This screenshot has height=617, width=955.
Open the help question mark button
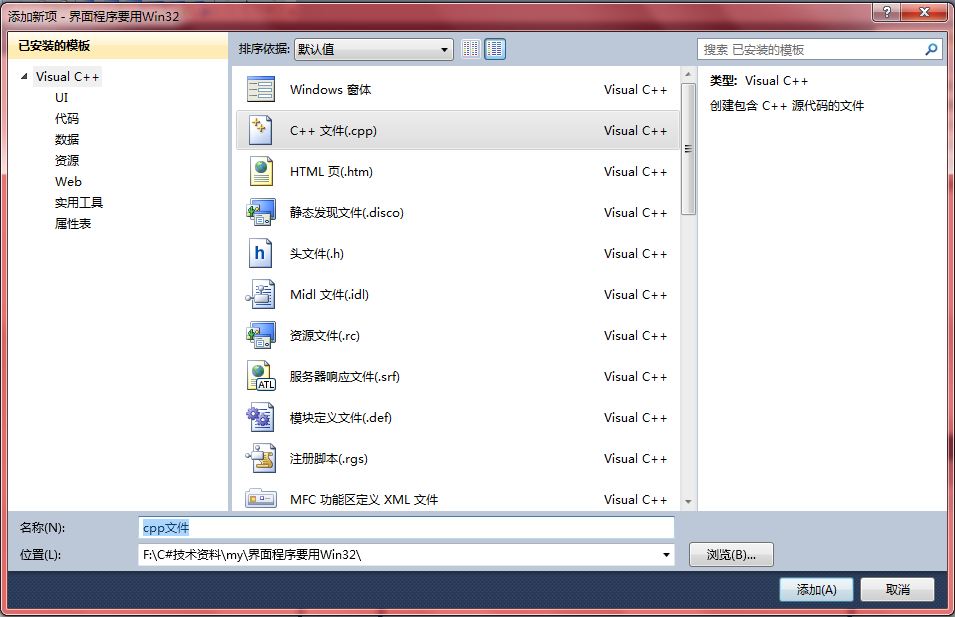click(x=887, y=12)
